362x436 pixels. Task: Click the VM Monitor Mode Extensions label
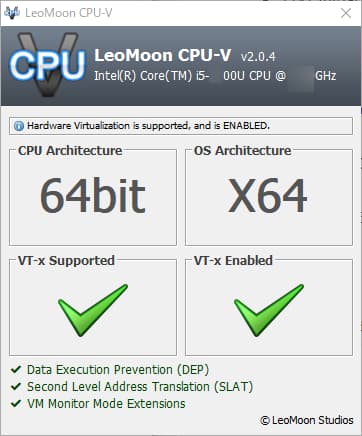coord(106,404)
